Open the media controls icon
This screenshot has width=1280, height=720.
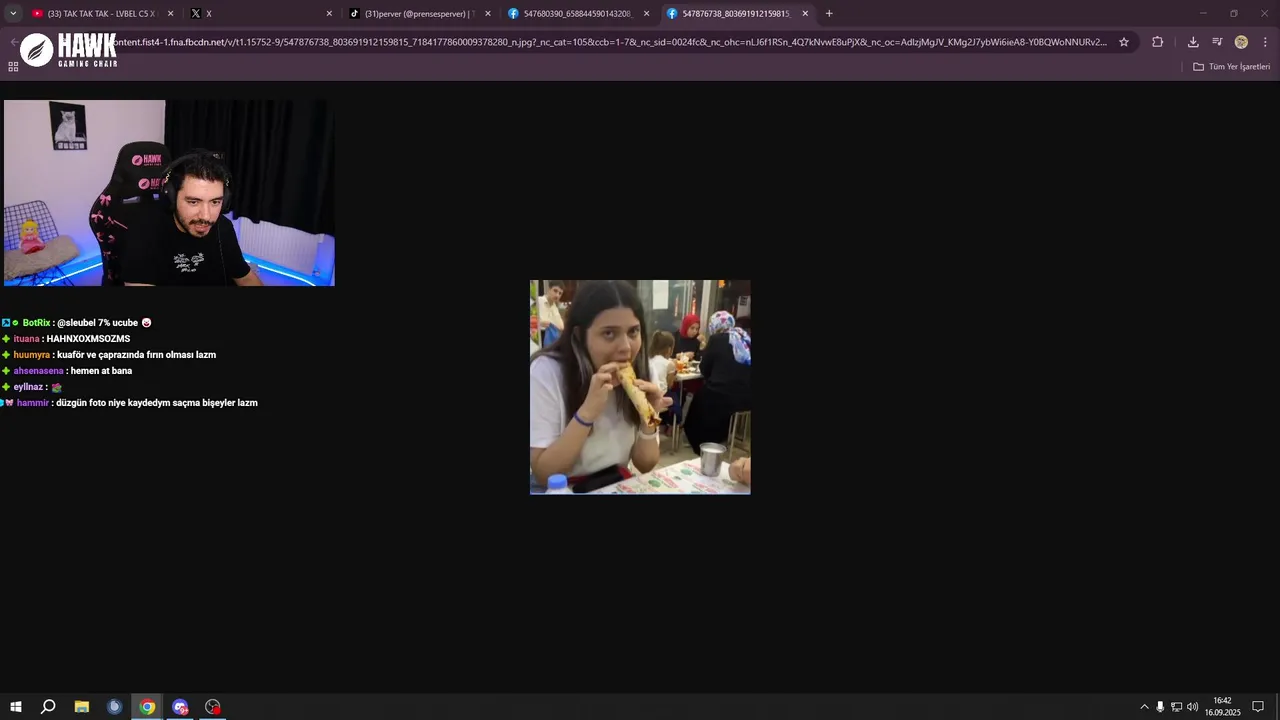pos(1217,42)
